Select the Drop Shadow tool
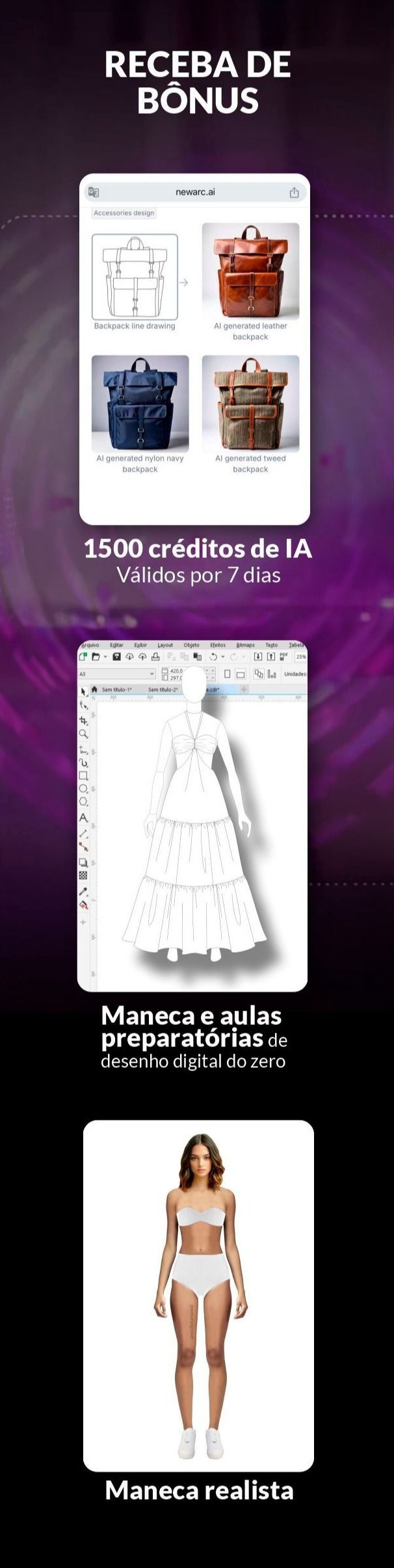The image size is (394, 1568). (x=83, y=862)
